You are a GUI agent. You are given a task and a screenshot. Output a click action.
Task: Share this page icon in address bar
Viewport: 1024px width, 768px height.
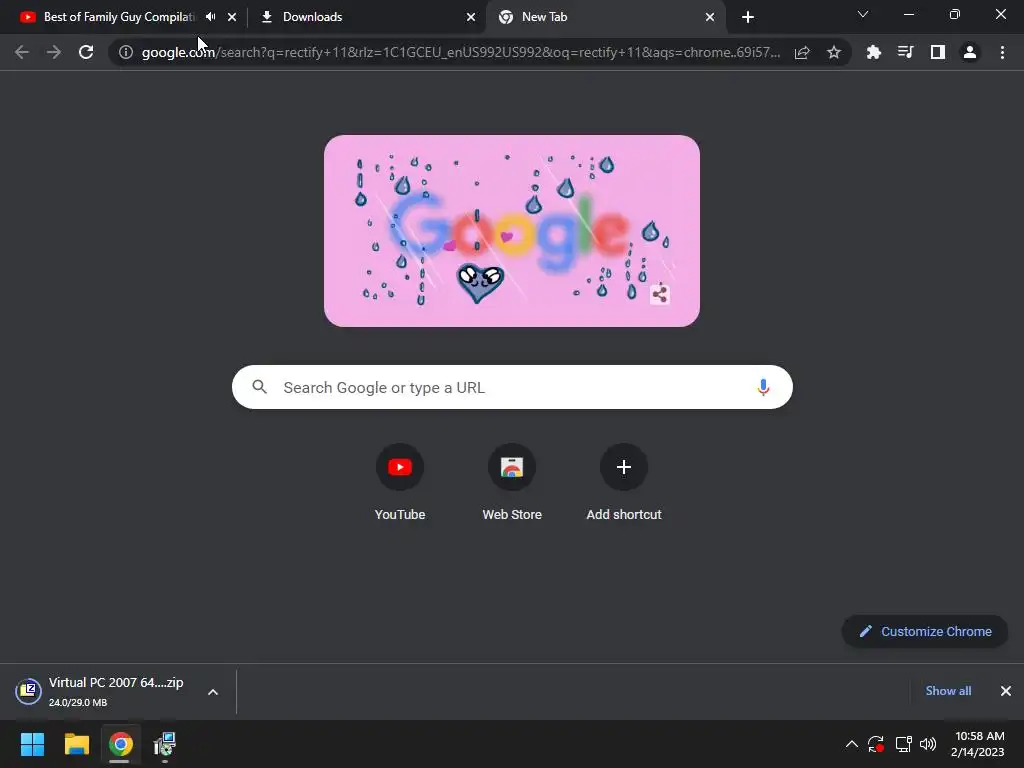tap(802, 52)
